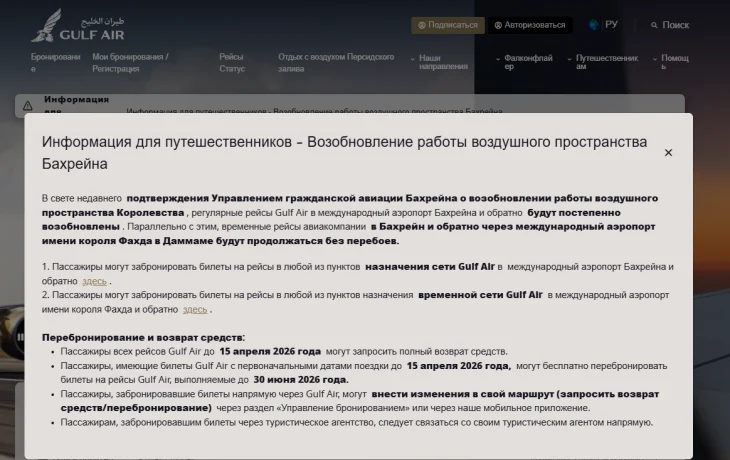
Task: Click the warning triangle alert icon
Action: [28, 106]
